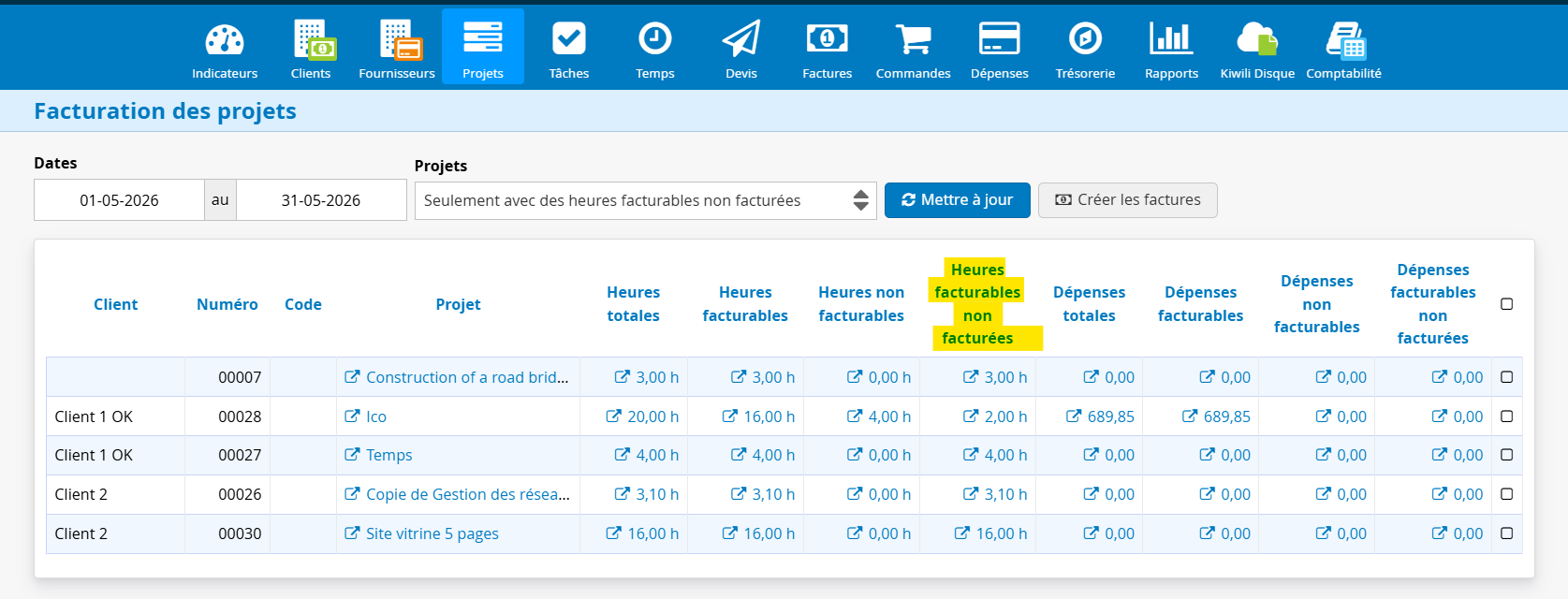
Task: Sort by Code column header
Action: [303, 304]
